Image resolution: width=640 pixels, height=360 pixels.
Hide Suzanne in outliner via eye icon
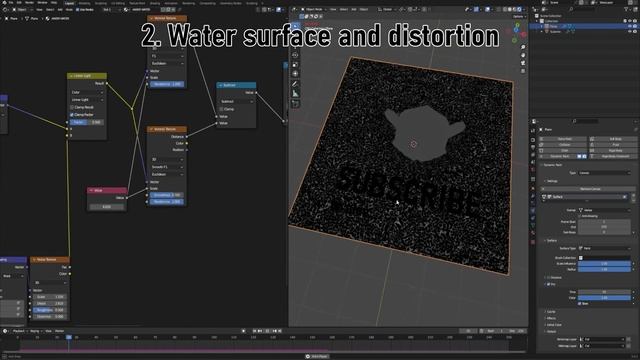coord(630,31)
